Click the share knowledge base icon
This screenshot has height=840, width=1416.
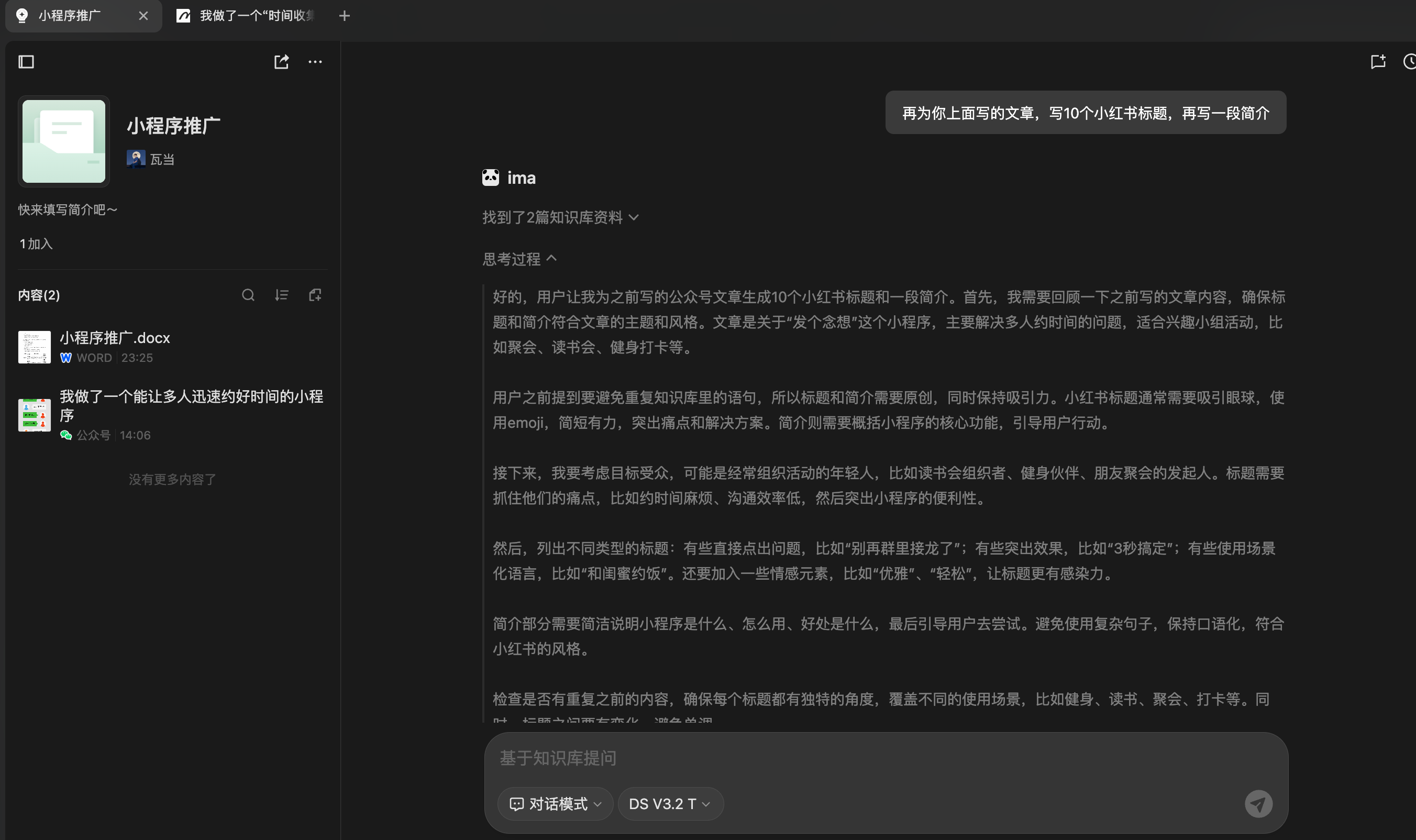click(281, 62)
